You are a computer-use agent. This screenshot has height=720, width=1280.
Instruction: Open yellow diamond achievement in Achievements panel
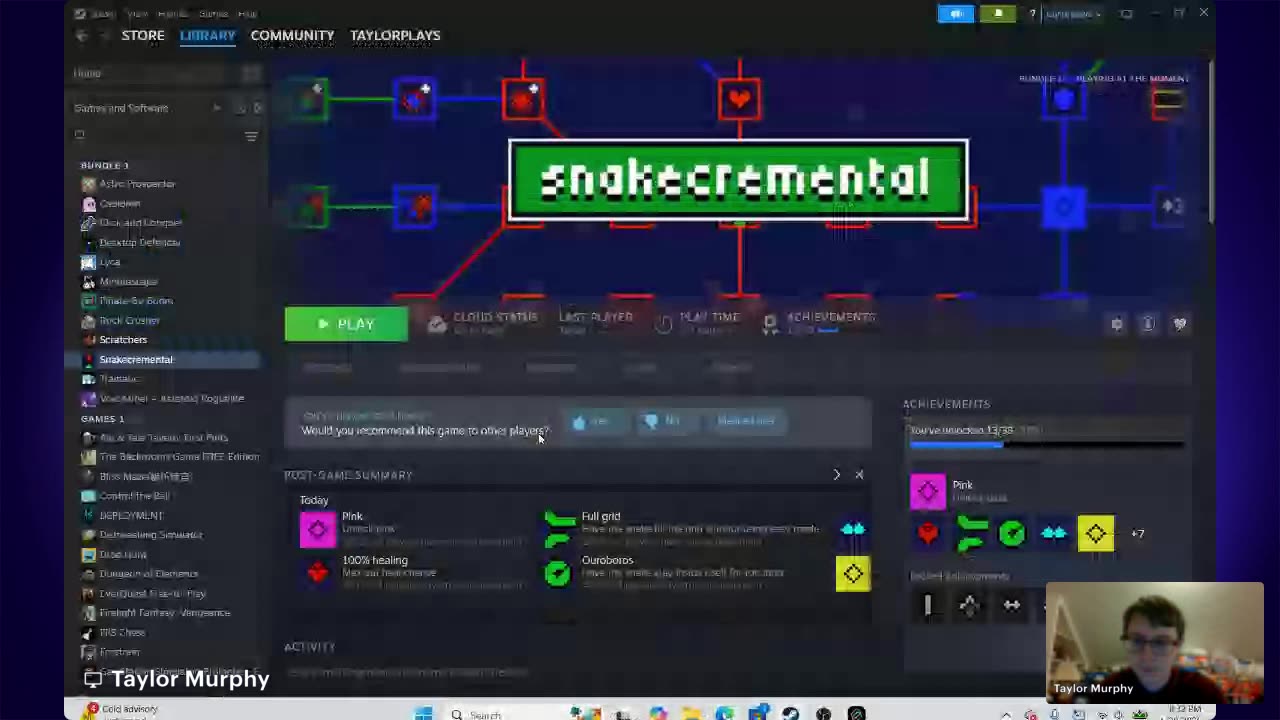pos(1096,534)
